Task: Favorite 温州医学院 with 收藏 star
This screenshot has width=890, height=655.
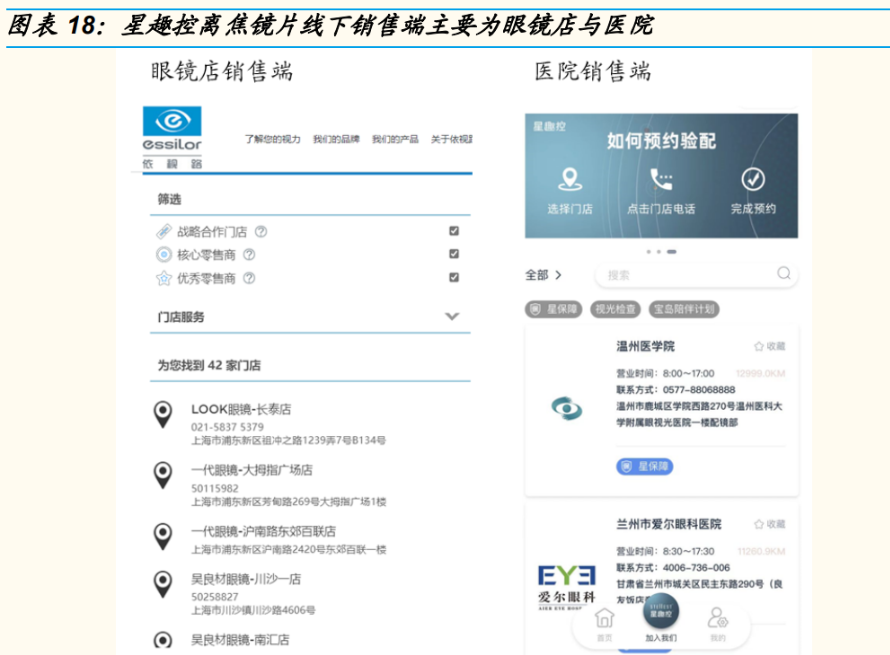Action: pos(769,346)
